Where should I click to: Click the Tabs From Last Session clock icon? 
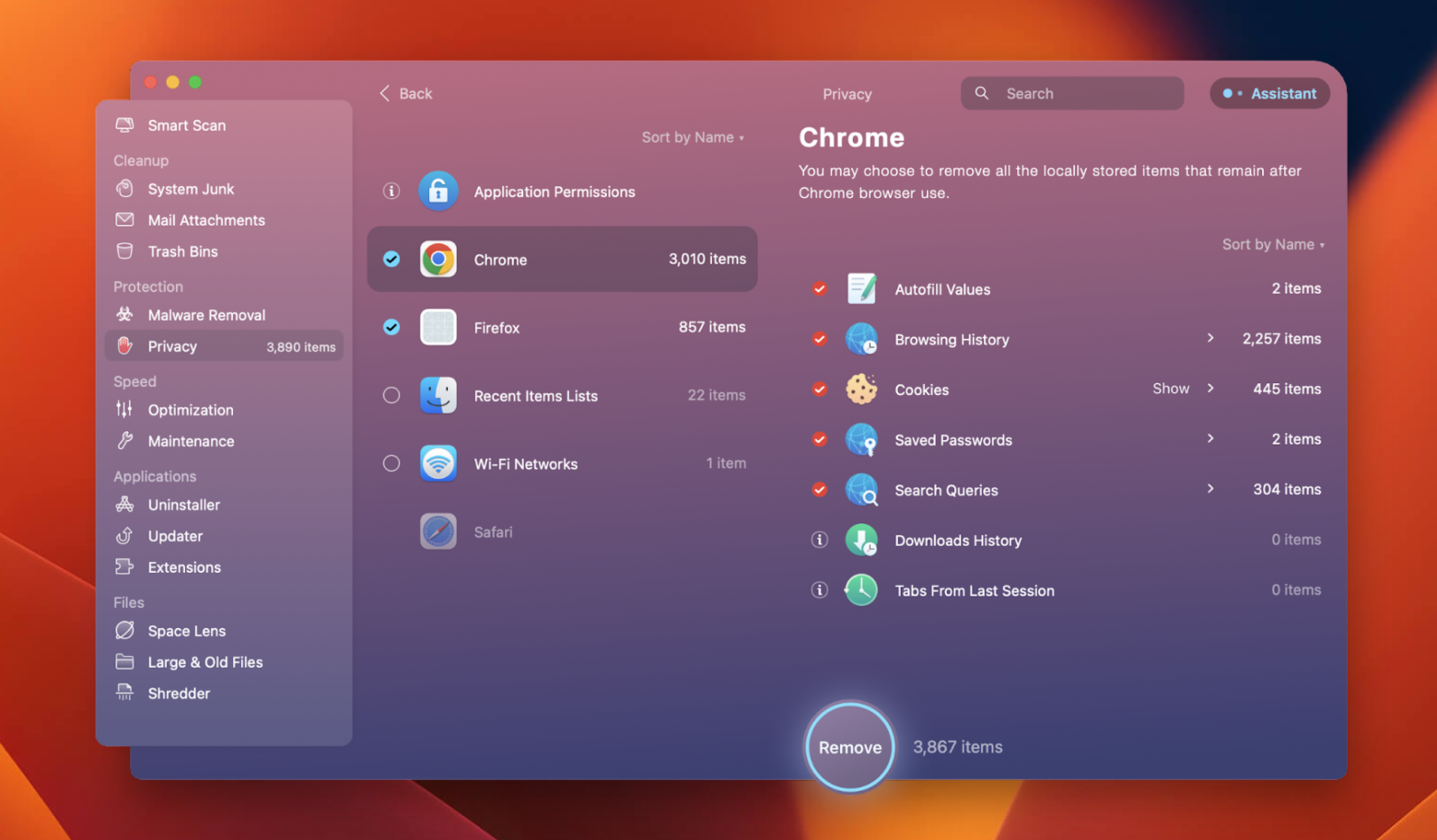point(861,589)
